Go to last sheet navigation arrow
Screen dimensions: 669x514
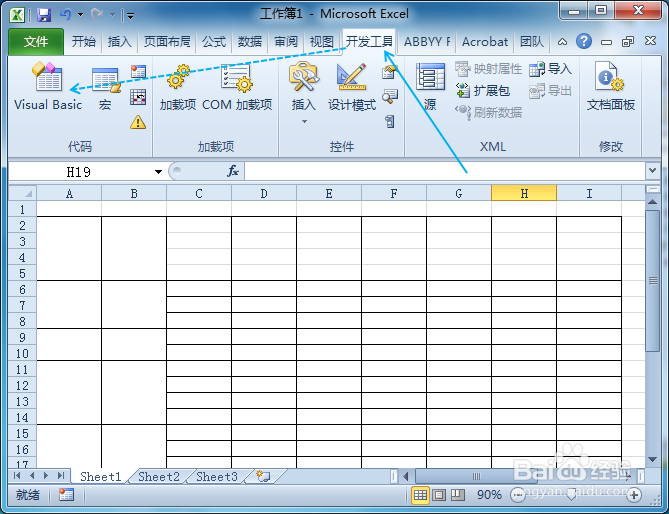(61, 476)
